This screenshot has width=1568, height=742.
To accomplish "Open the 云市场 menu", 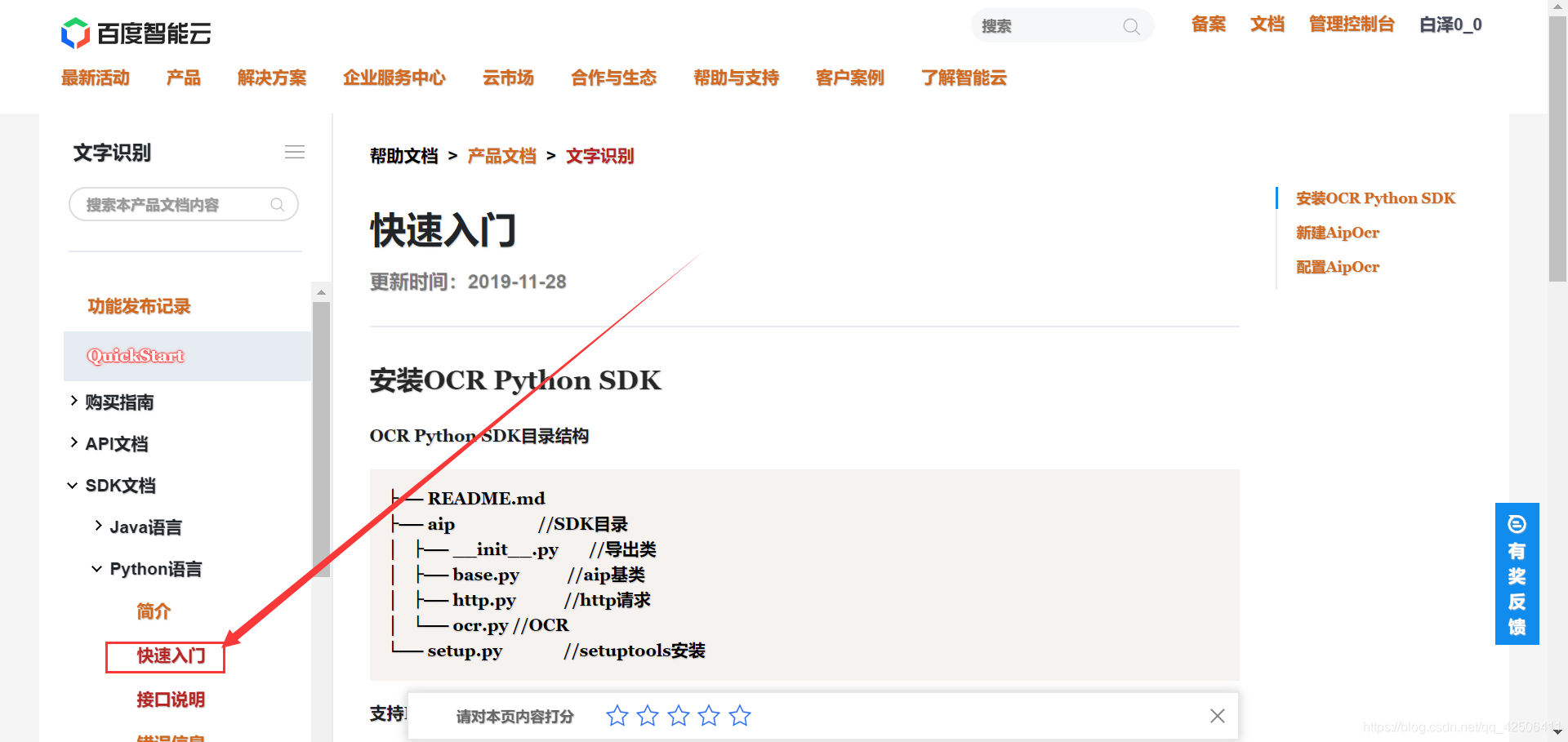I will (508, 78).
